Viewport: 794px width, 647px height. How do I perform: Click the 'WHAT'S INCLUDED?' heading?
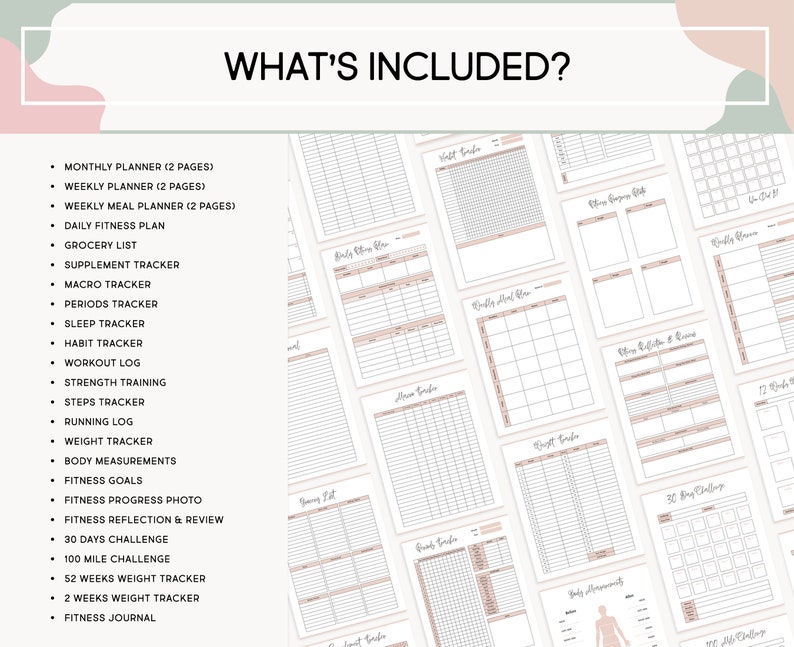(x=398, y=66)
